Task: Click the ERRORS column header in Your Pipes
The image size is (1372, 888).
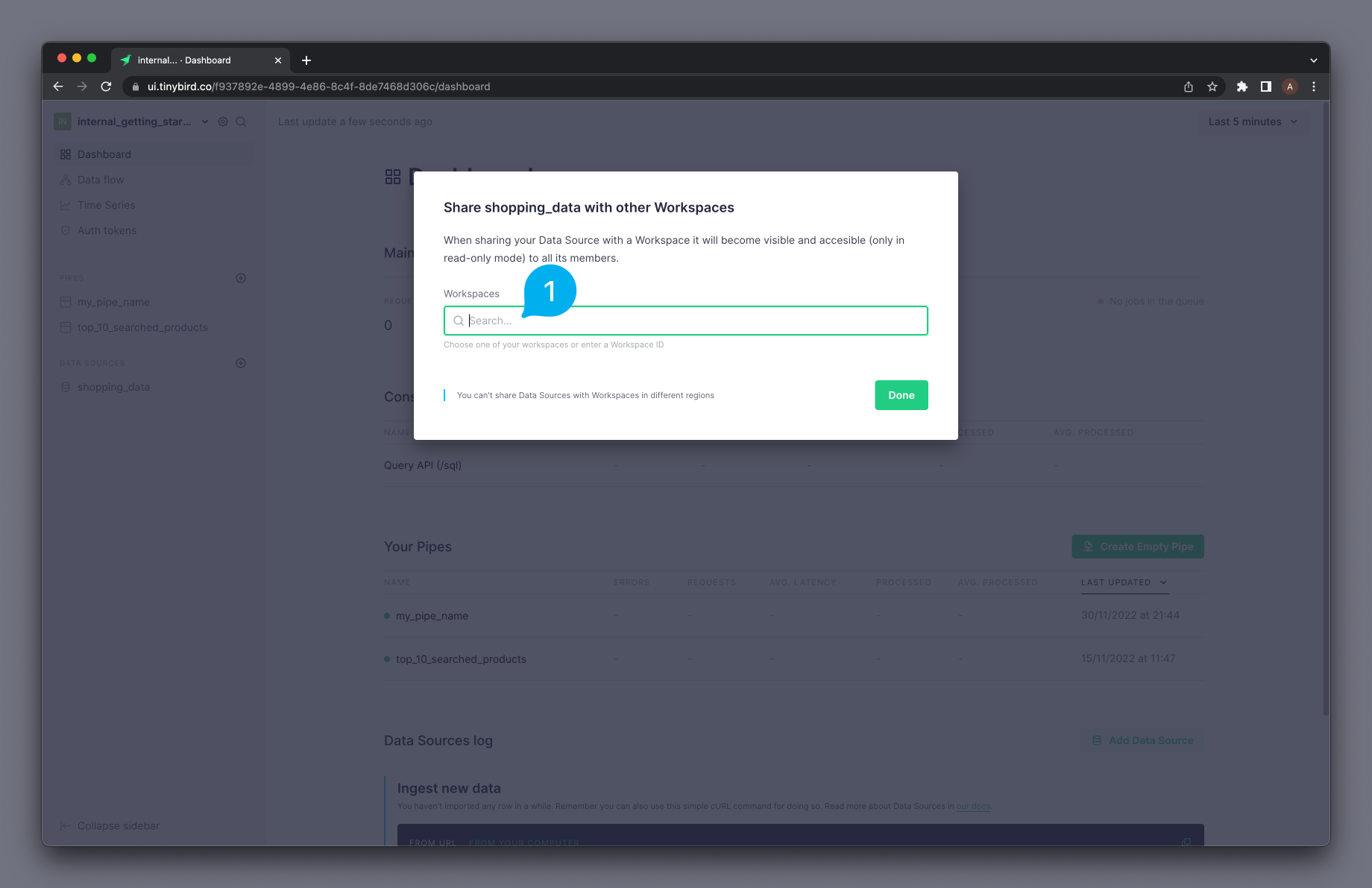Action: 632,582
